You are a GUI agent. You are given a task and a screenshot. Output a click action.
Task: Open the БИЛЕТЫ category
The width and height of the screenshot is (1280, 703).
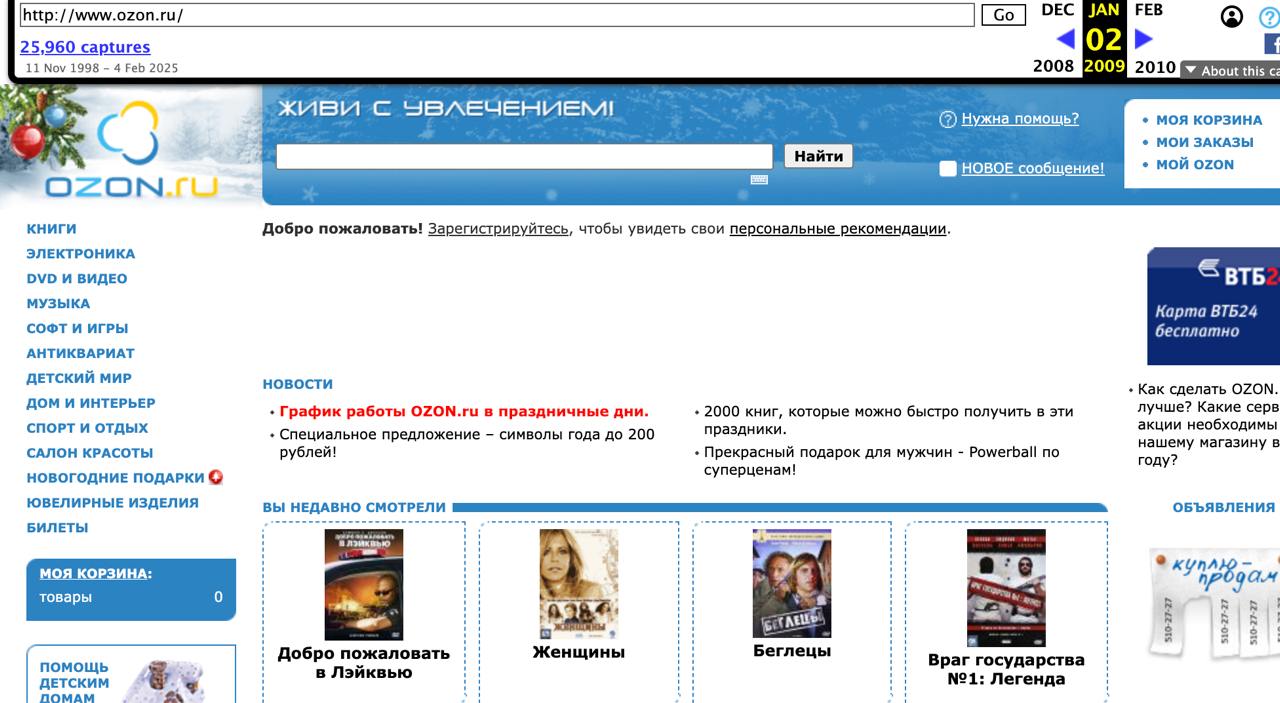point(57,528)
